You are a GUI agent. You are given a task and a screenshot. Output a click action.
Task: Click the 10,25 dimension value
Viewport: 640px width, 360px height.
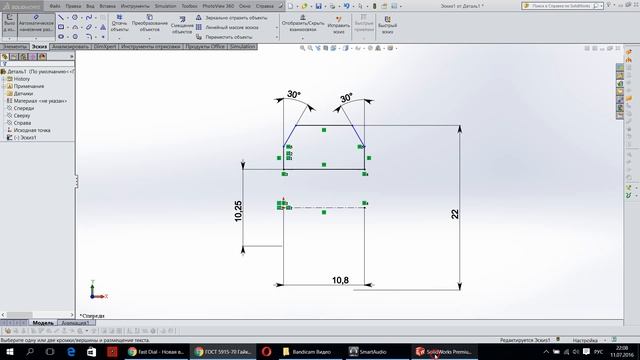pos(238,211)
